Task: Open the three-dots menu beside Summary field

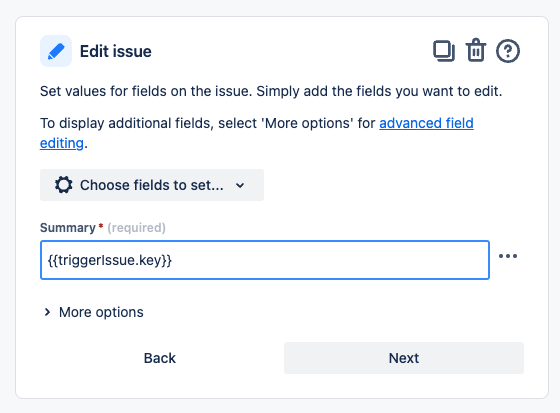Action: tap(508, 256)
